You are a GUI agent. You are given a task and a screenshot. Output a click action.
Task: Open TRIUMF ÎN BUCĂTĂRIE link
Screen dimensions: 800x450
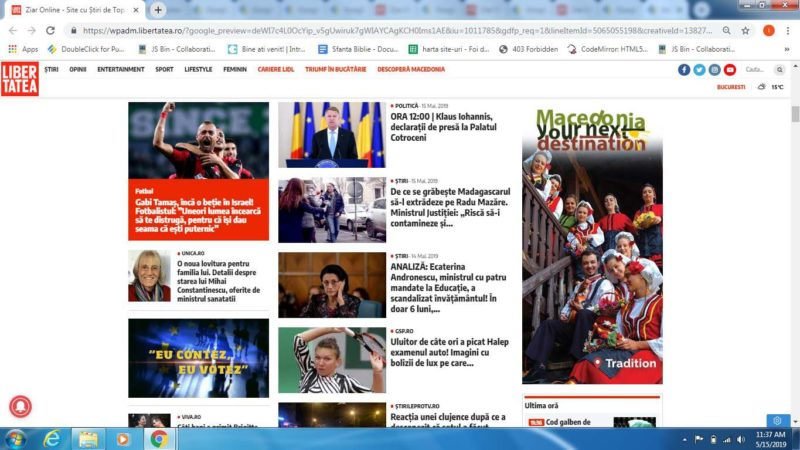336,69
